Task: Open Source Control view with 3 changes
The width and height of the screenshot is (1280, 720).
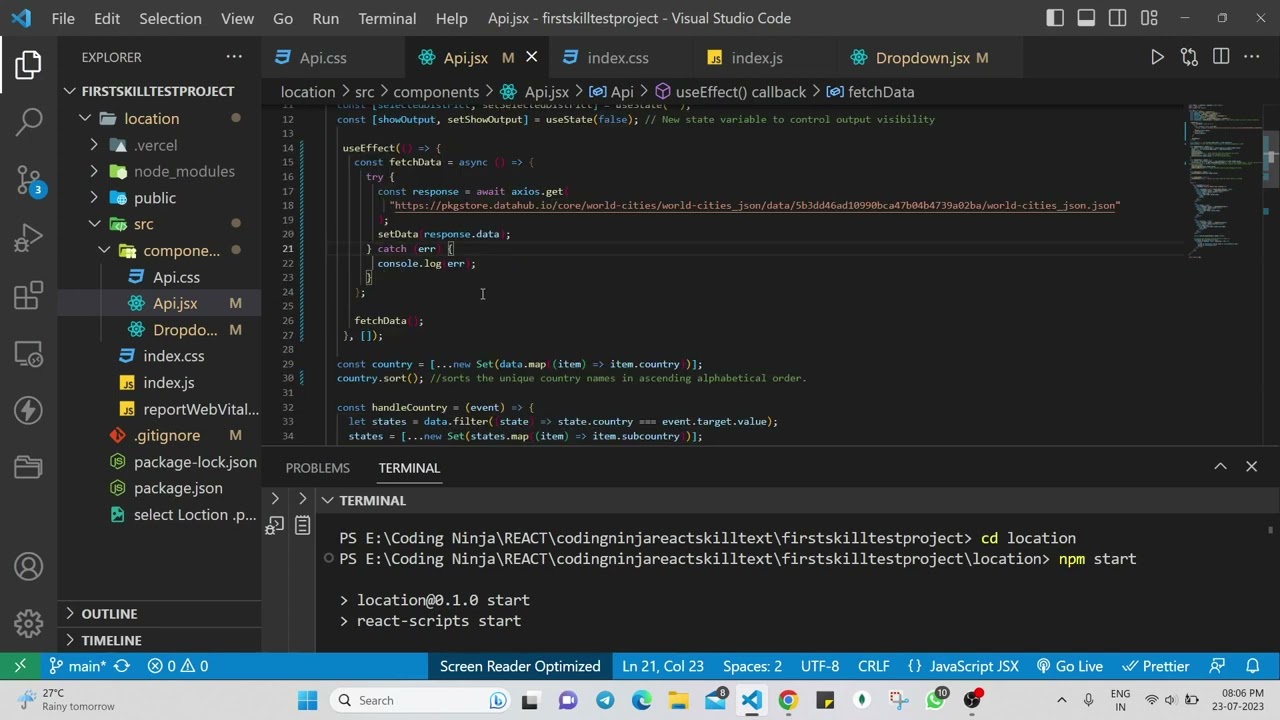Action: click(29, 180)
